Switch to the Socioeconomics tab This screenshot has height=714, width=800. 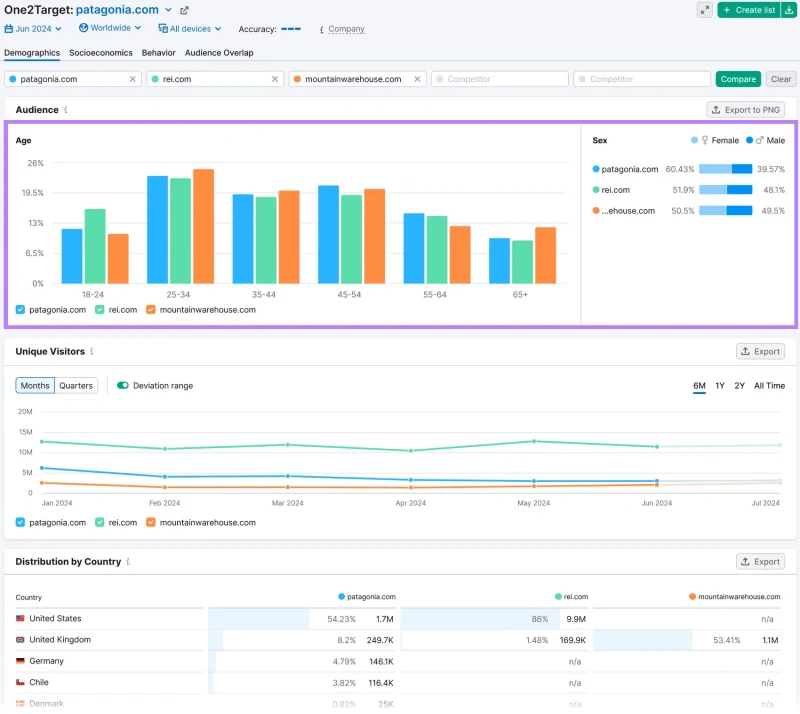pyautogui.click(x=101, y=53)
